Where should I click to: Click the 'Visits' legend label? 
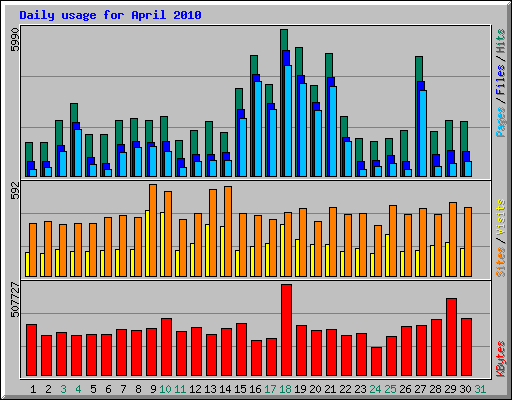[500, 217]
